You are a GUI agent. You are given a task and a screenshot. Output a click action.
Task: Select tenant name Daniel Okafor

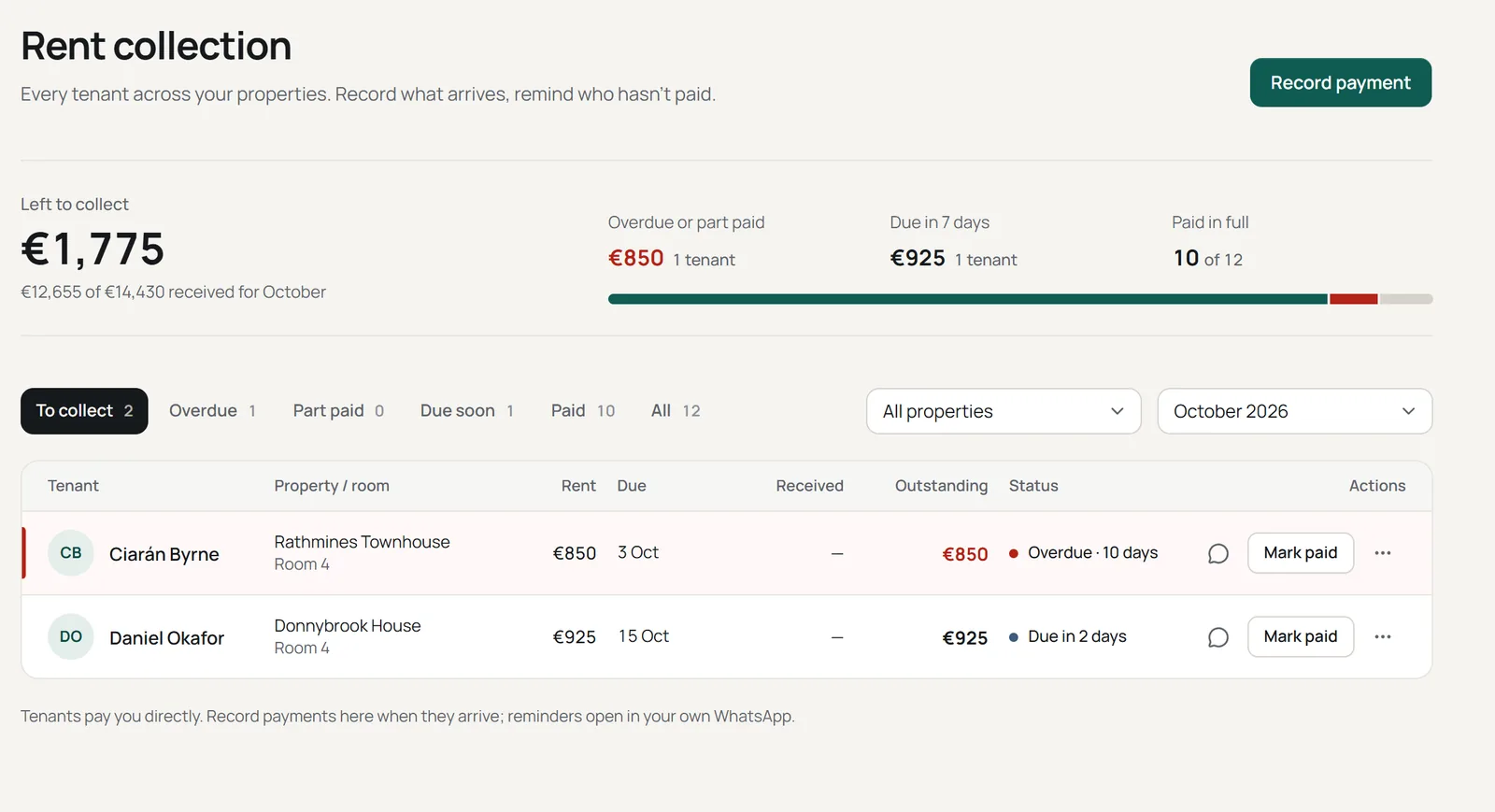tap(166, 638)
